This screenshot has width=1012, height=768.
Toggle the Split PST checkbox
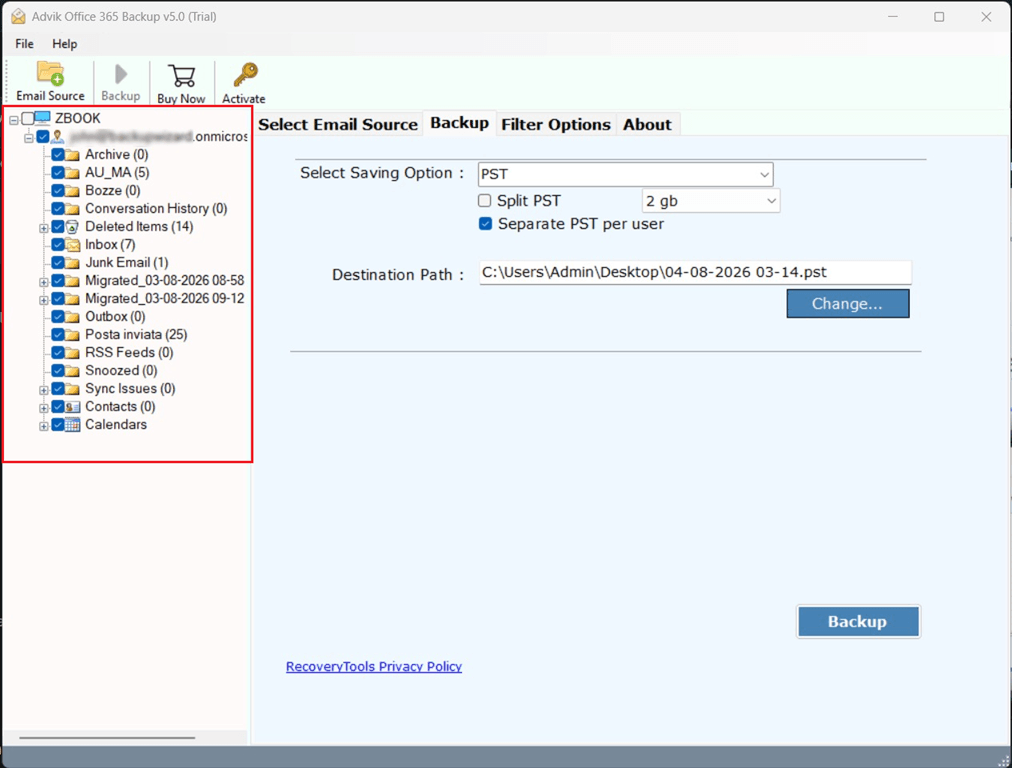click(485, 201)
